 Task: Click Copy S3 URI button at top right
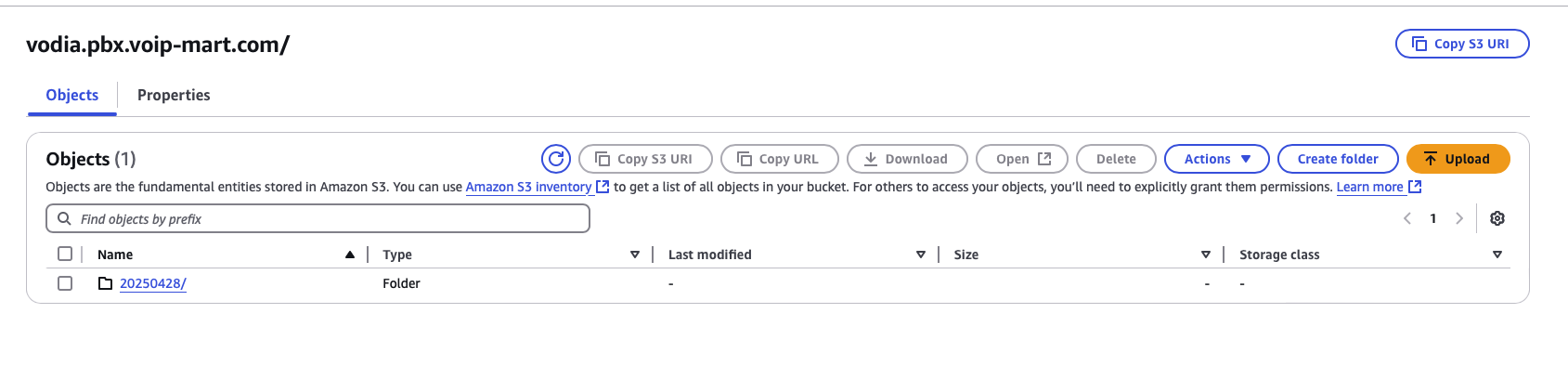pos(1462,44)
